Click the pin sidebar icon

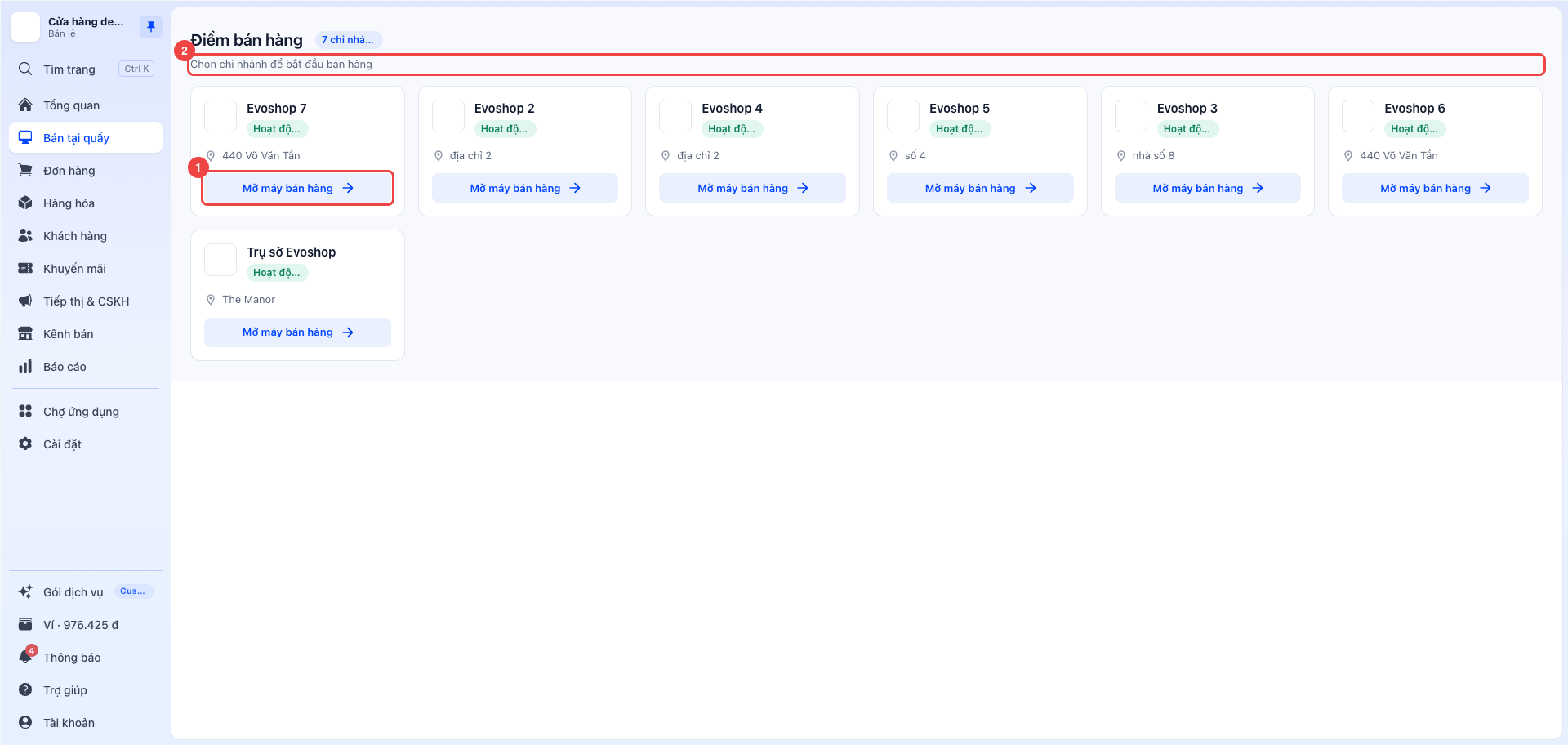click(151, 27)
